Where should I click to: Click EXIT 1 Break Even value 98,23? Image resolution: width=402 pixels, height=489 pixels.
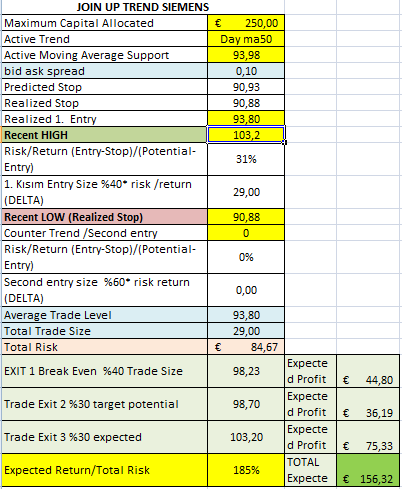click(x=246, y=371)
